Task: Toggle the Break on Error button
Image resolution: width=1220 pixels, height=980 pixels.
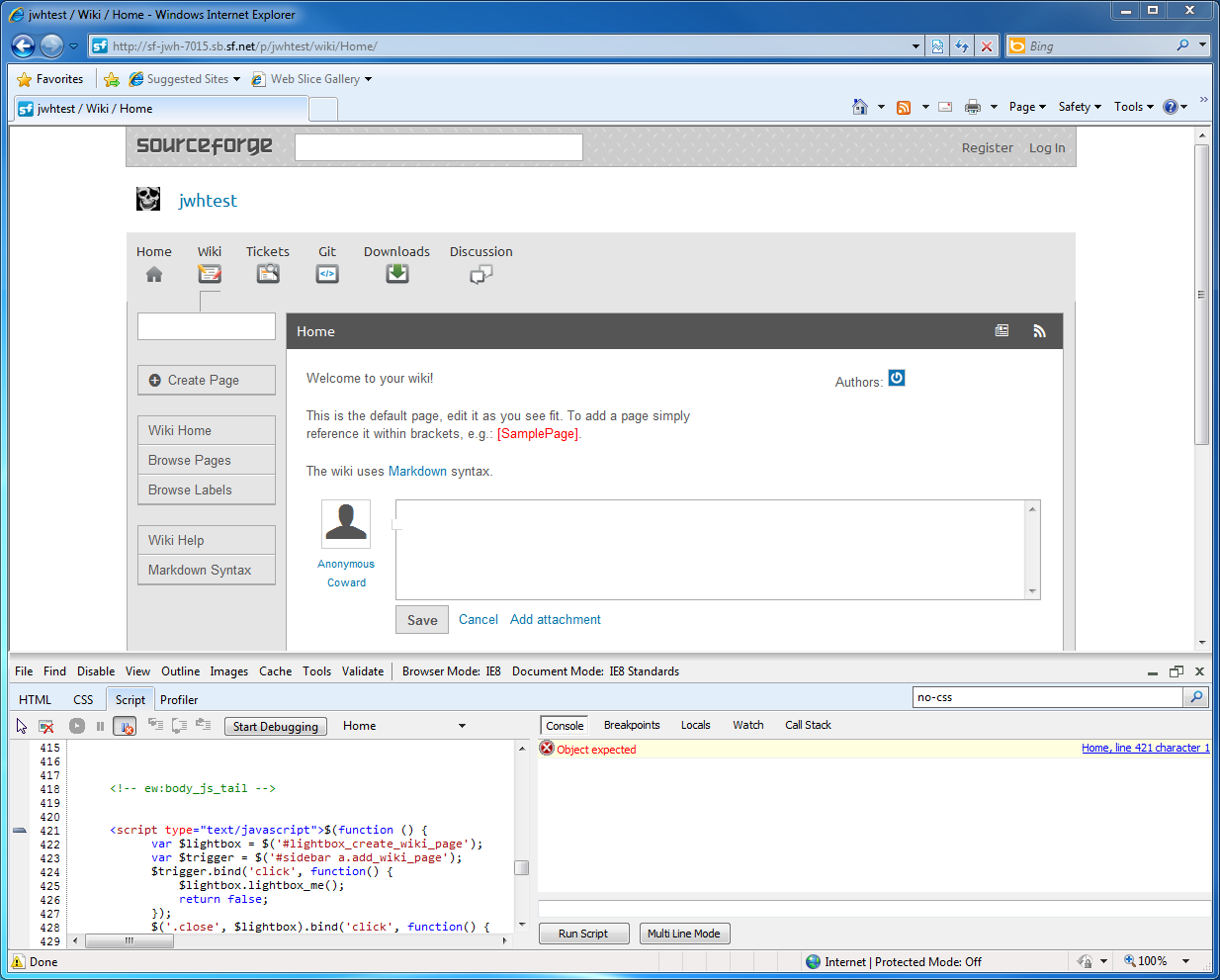Action: (x=125, y=726)
